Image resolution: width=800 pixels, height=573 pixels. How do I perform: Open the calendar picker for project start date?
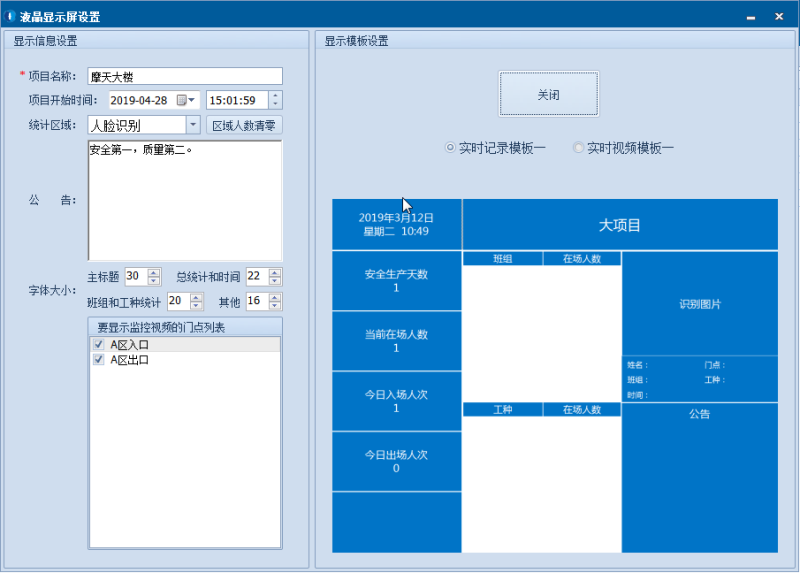(x=182, y=100)
